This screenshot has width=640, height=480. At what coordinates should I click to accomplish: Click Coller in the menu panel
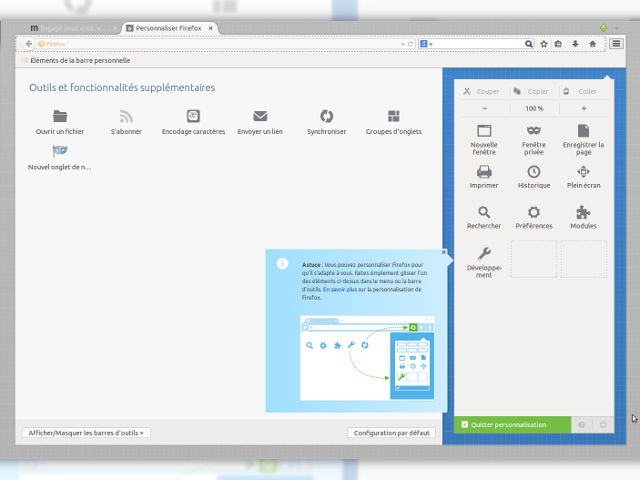580,91
